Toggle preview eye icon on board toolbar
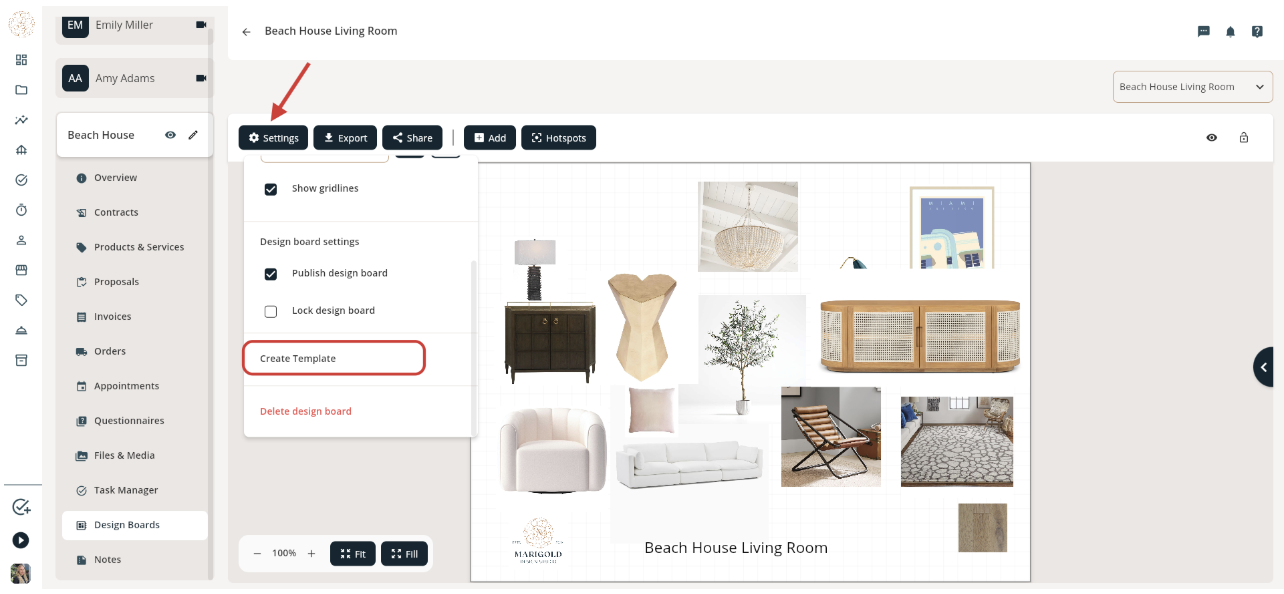The image size is (1284, 594). pos(1212,138)
